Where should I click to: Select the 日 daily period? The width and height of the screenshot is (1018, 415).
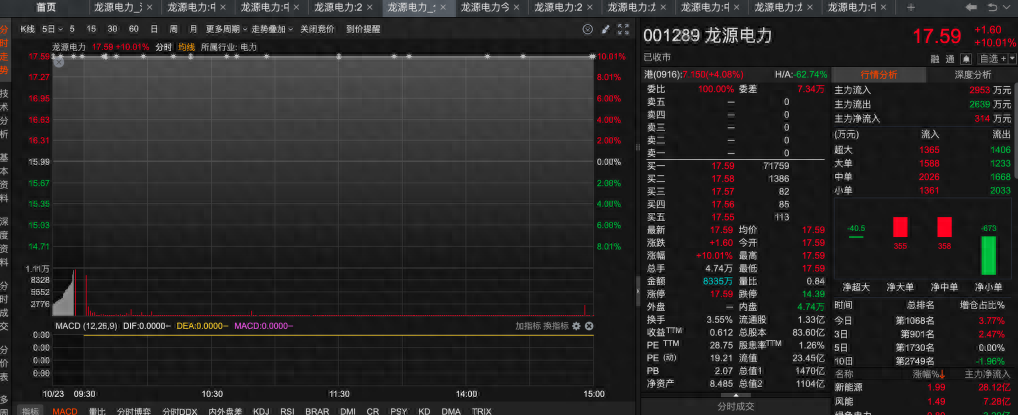click(x=154, y=29)
